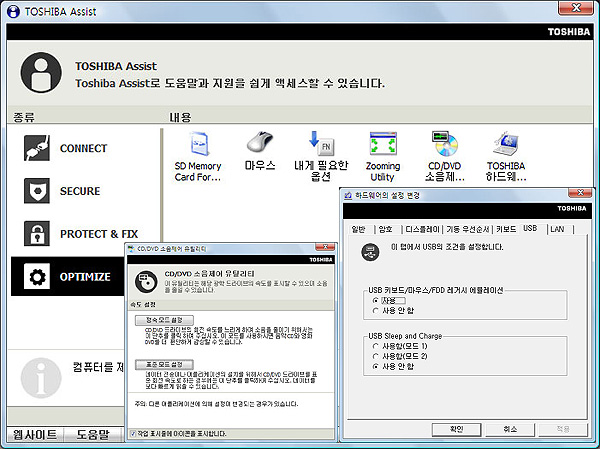Click the information icon at the bottom left
600x449 pixels.
tap(41, 378)
